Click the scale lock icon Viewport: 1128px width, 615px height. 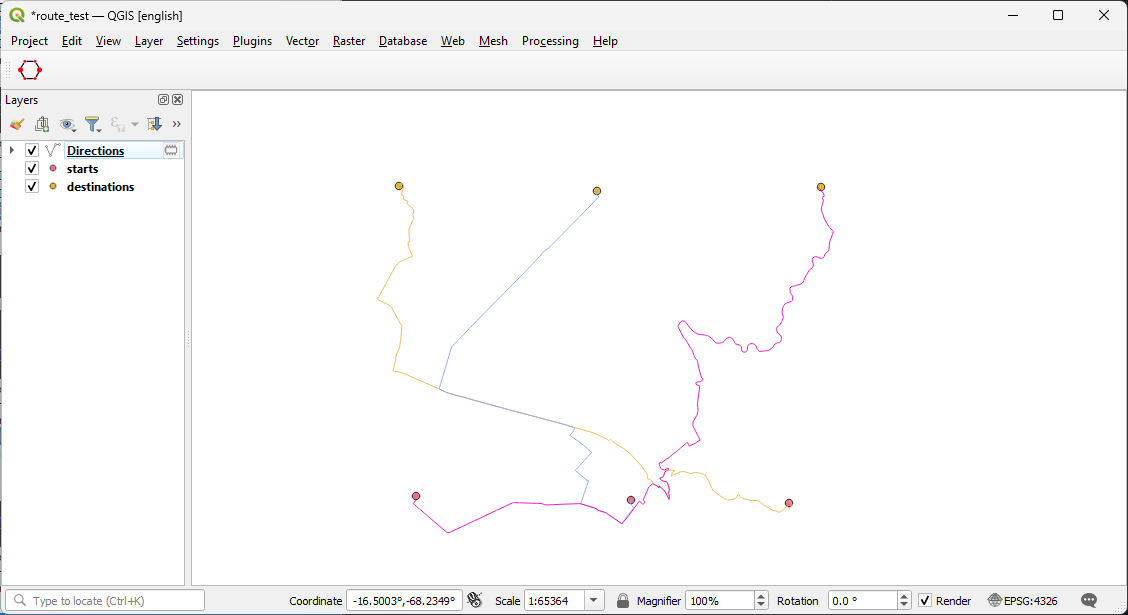click(623, 601)
